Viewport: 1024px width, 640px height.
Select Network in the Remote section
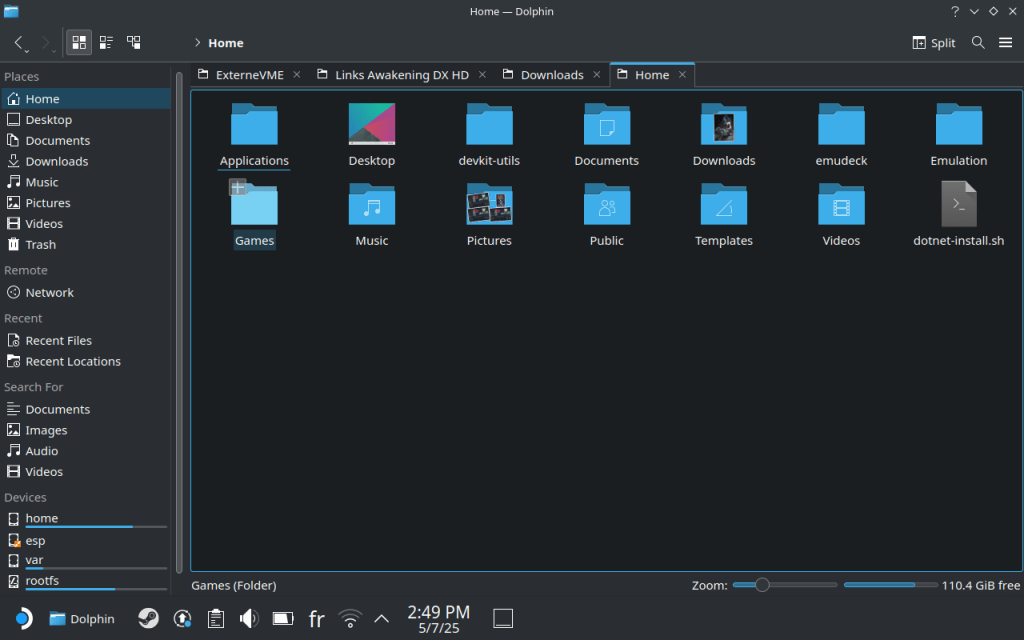pos(49,293)
